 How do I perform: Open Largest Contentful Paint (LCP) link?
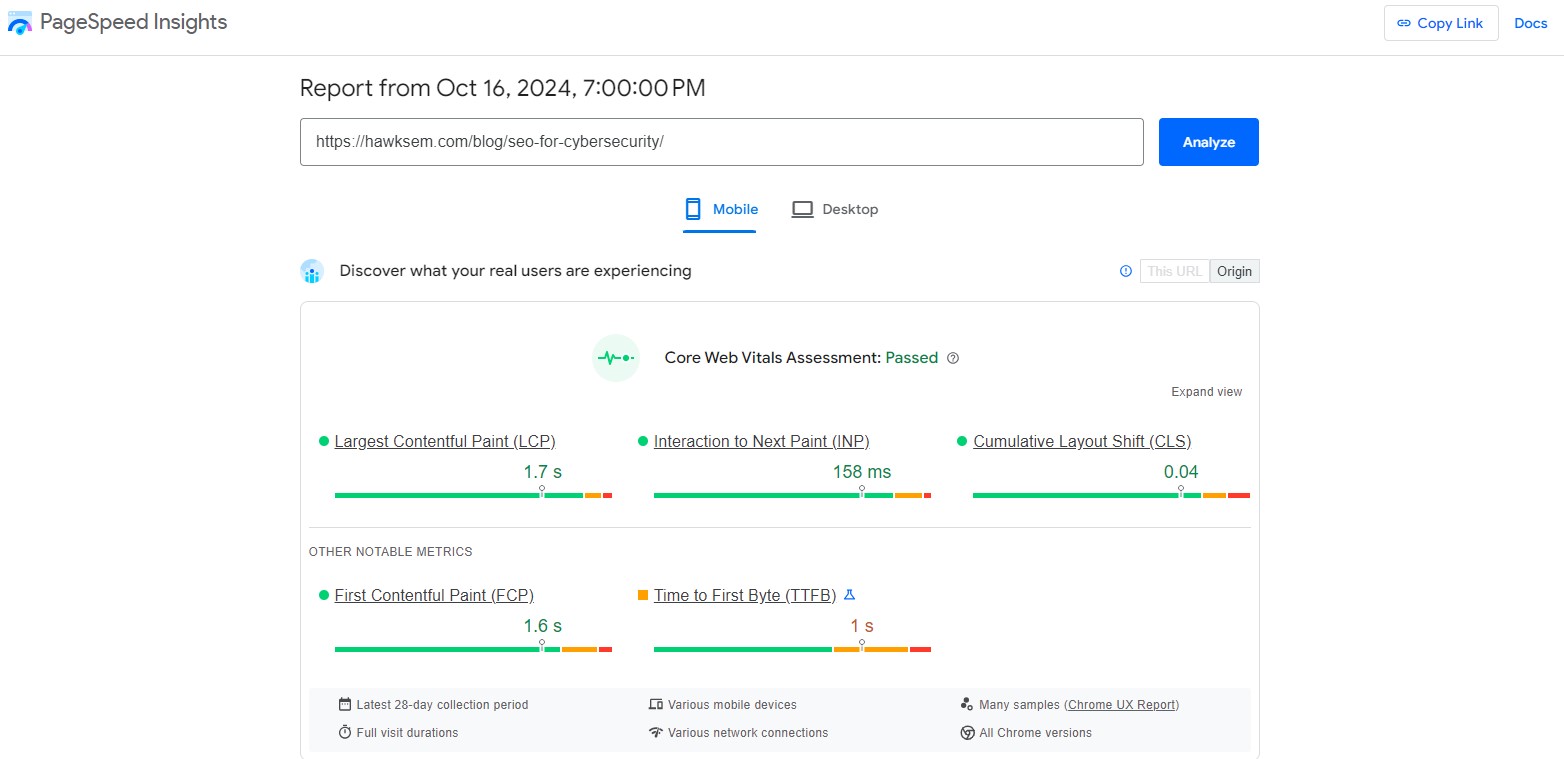tap(445, 441)
